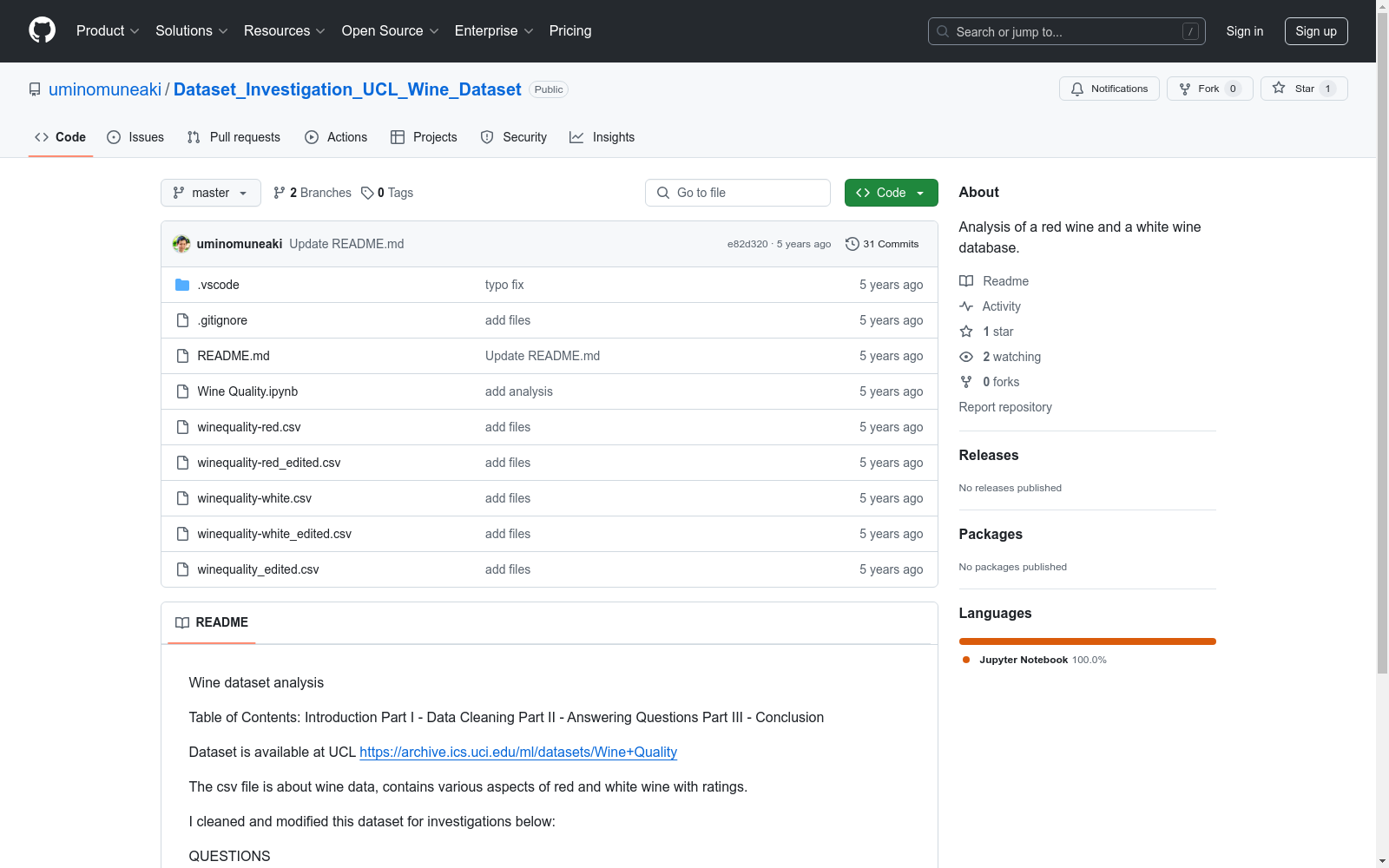Open the Dataset_Investigation_UCL_Wine_Dataset repository name

point(347,89)
